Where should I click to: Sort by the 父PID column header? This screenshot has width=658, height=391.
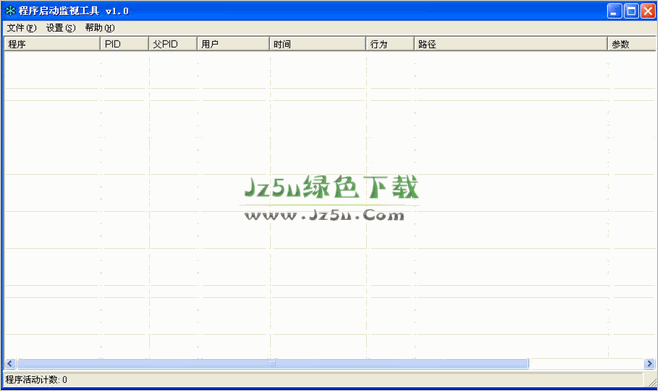coord(172,44)
